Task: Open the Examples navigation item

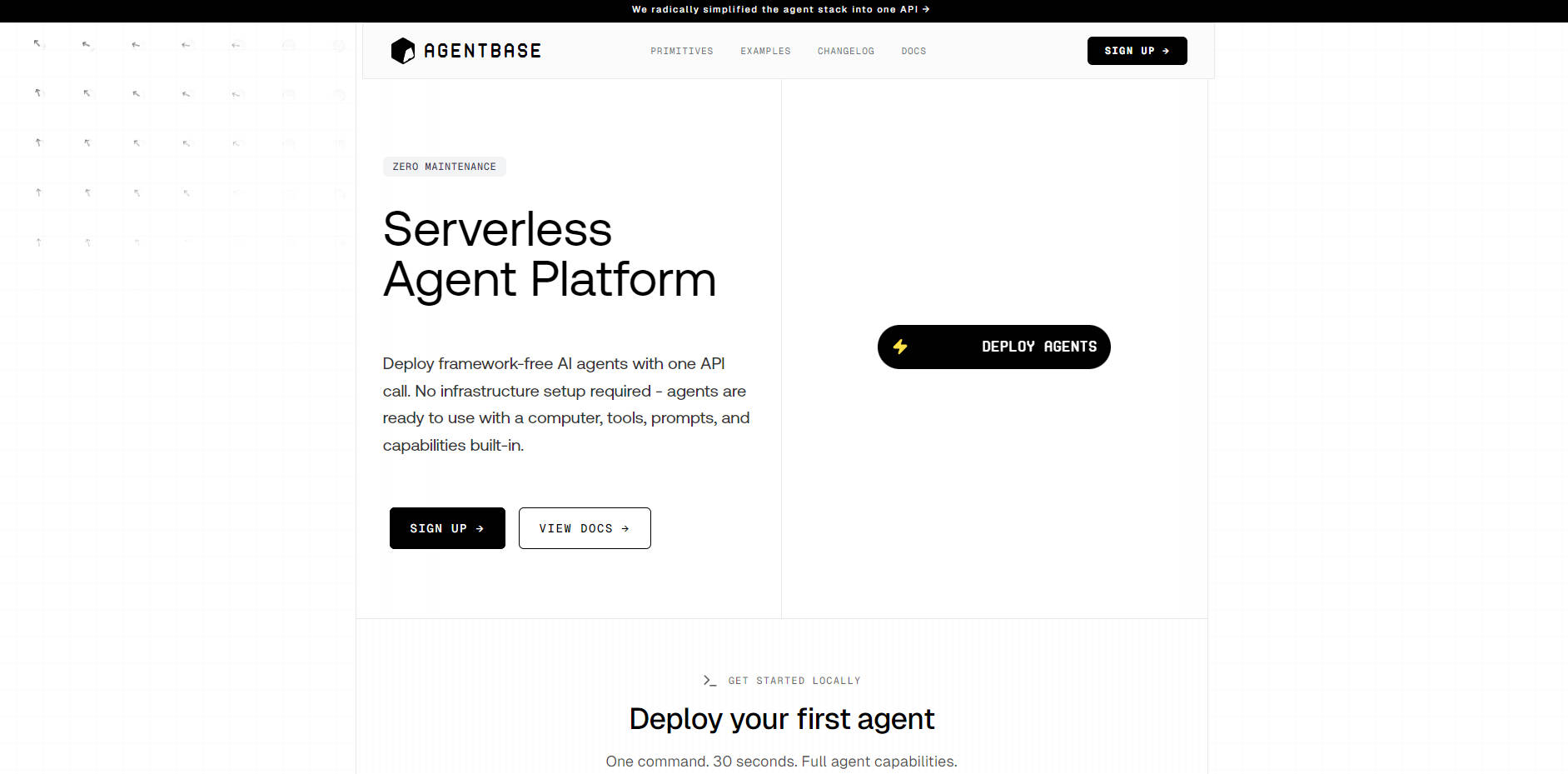Action: pyautogui.click(x=764, y=51)
